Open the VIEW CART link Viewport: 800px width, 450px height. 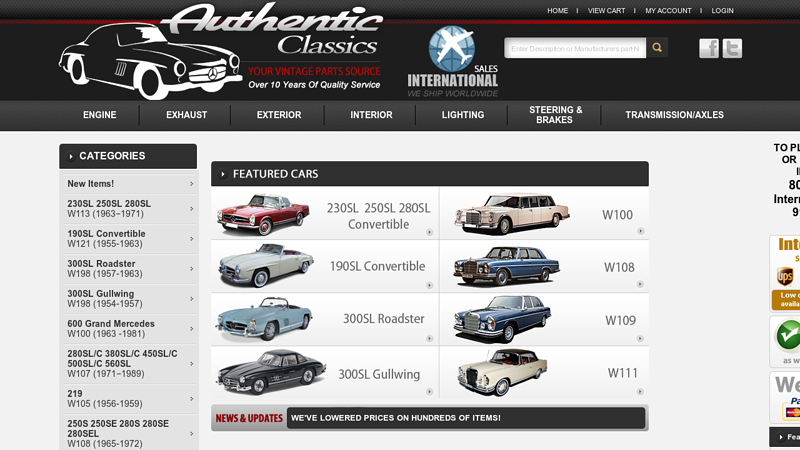606,11
